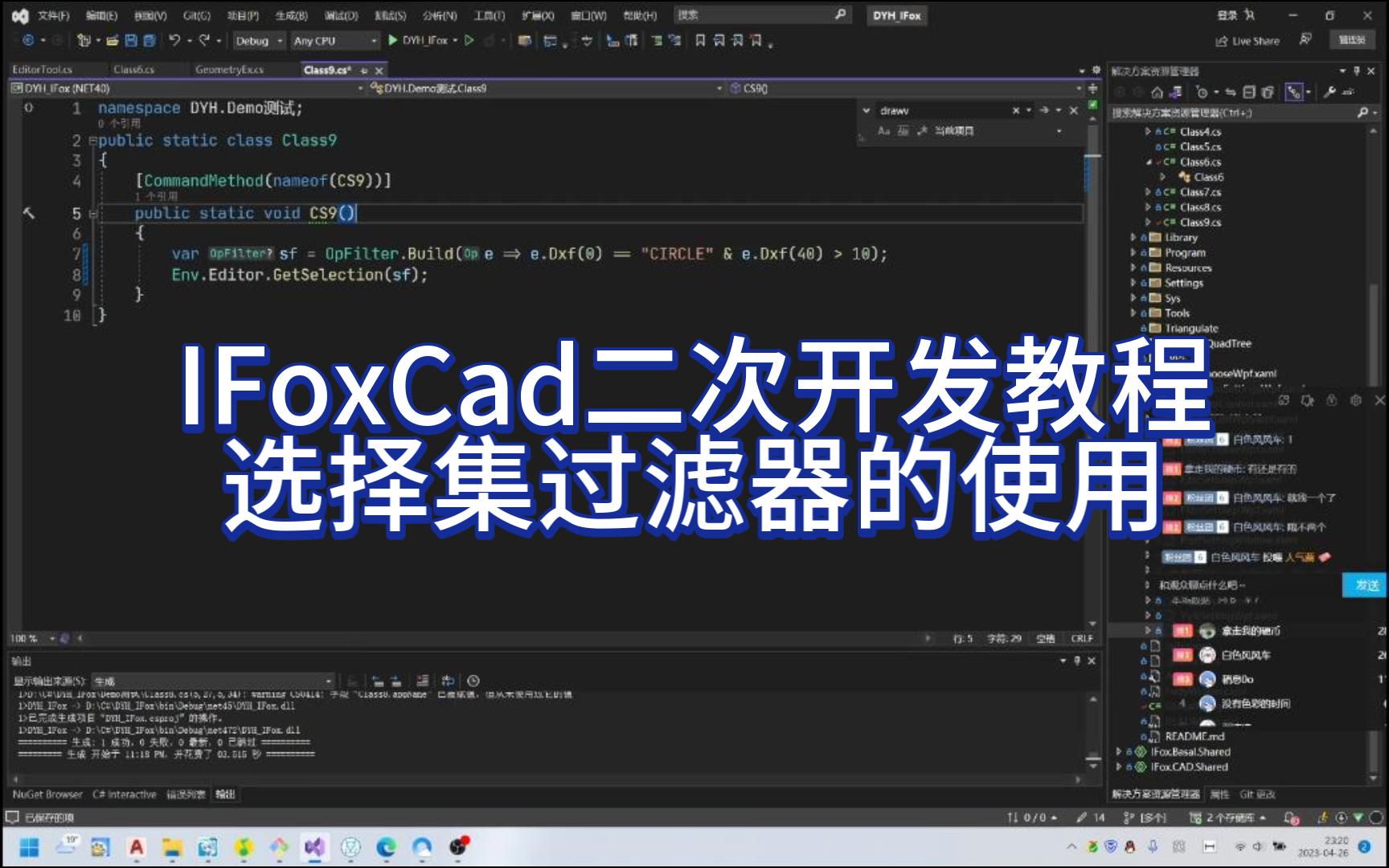The image size is (1389, 868).
Task: Click the Open File folder icon
Action: (113, 40)
